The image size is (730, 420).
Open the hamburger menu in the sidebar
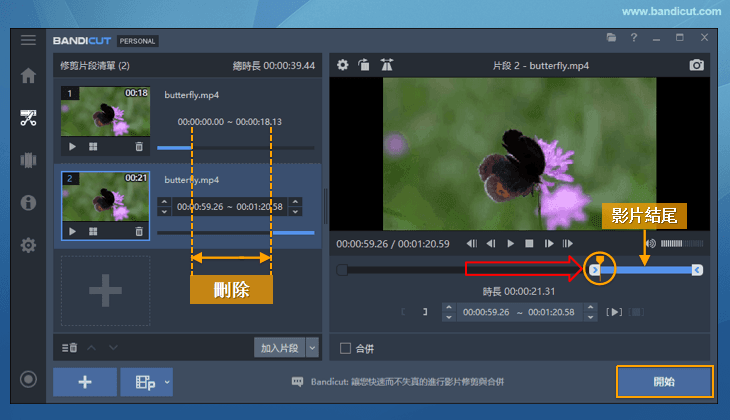tap(28, 40)
